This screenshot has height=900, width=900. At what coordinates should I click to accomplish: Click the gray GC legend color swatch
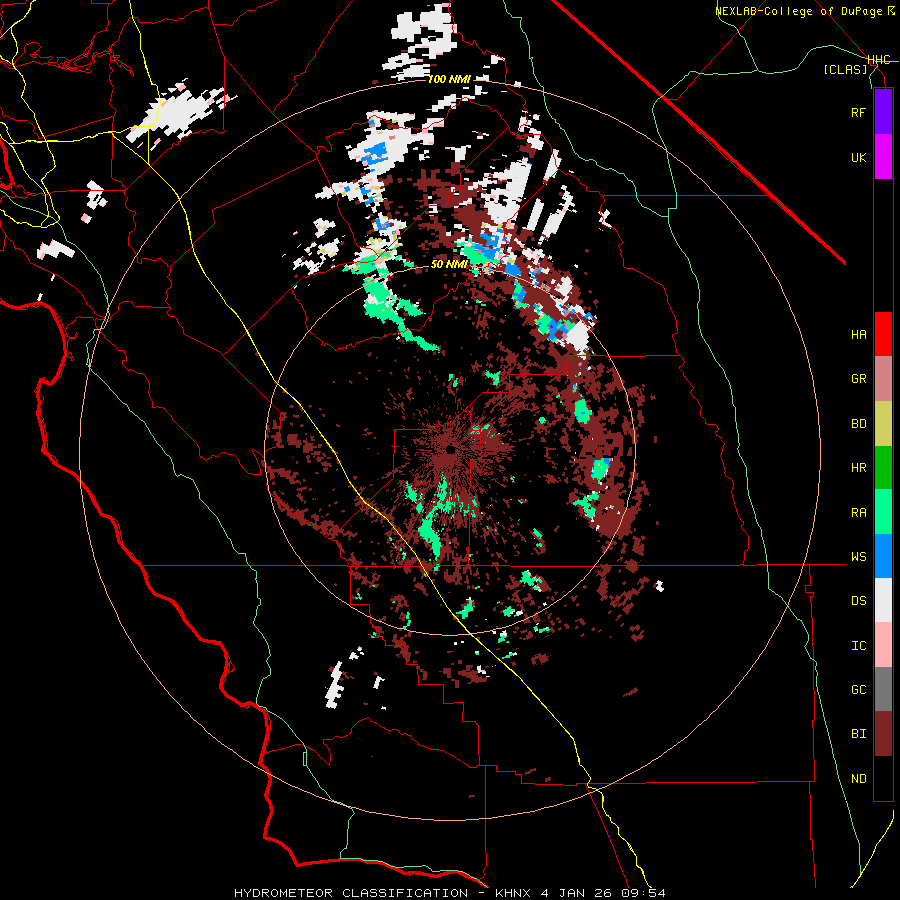[x=883, y=689]
